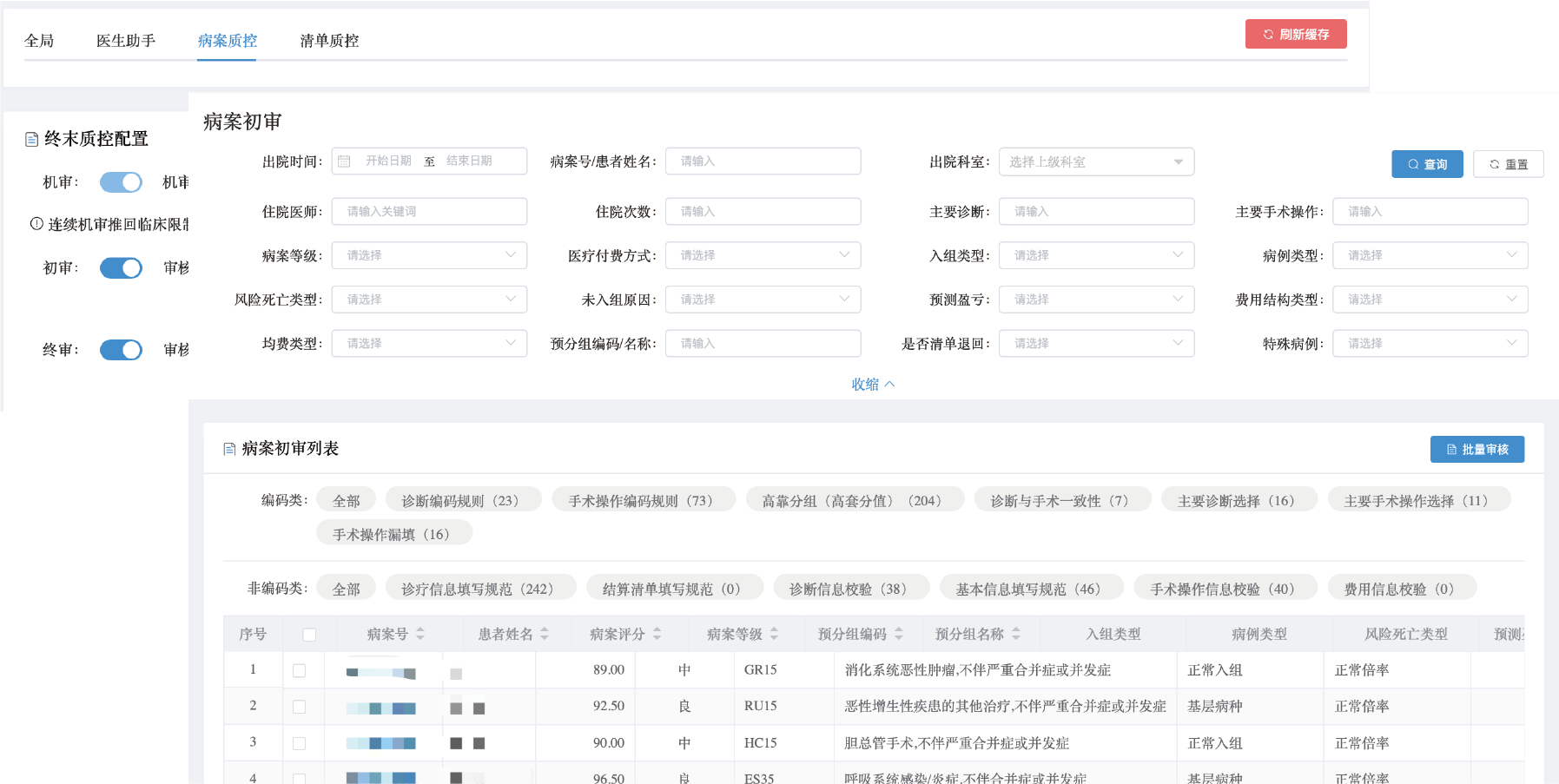
Task: Click the 批量审核 button
Action: pos(1477,449)
